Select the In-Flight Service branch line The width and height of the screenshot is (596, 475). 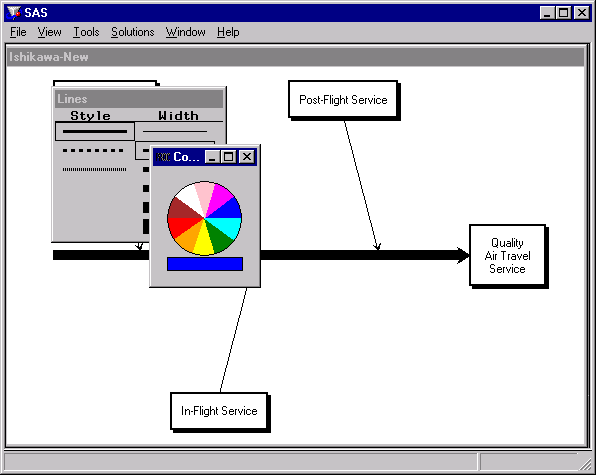233,340
